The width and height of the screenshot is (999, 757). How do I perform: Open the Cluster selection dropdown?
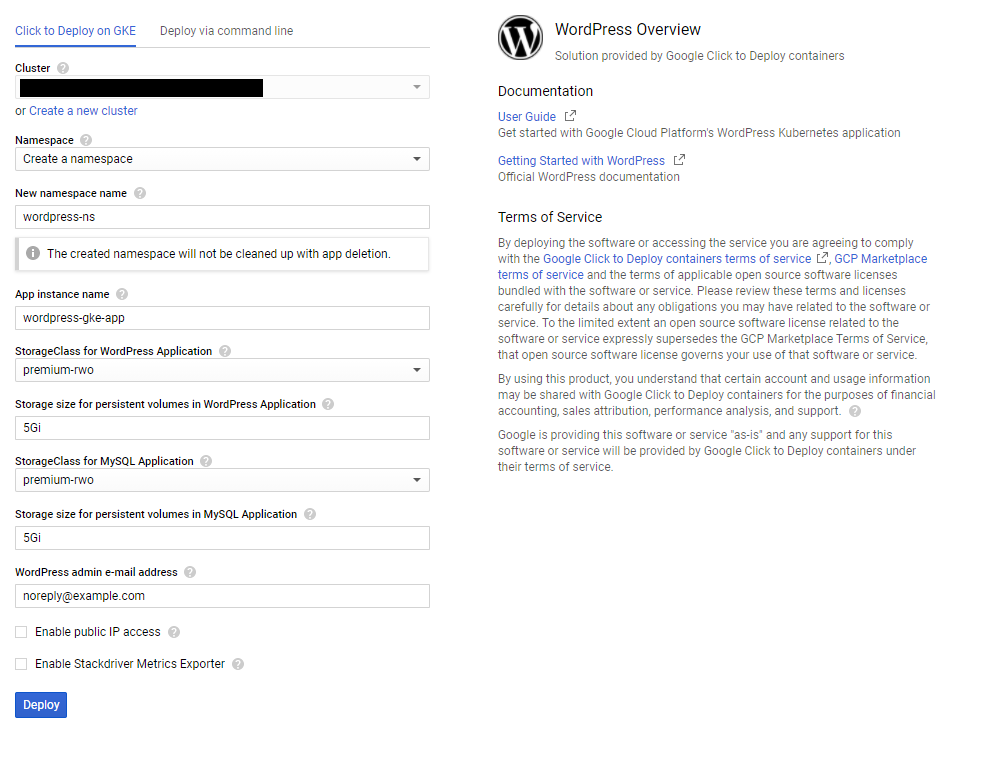pos(415,87)
